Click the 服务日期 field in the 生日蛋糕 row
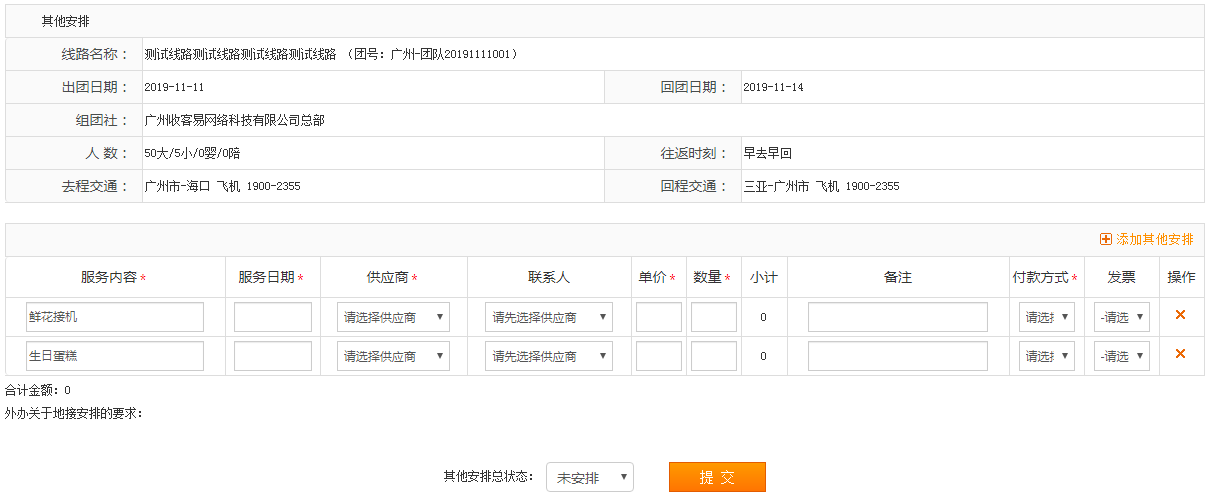The image size is (1211, 502). coord(273,356)
